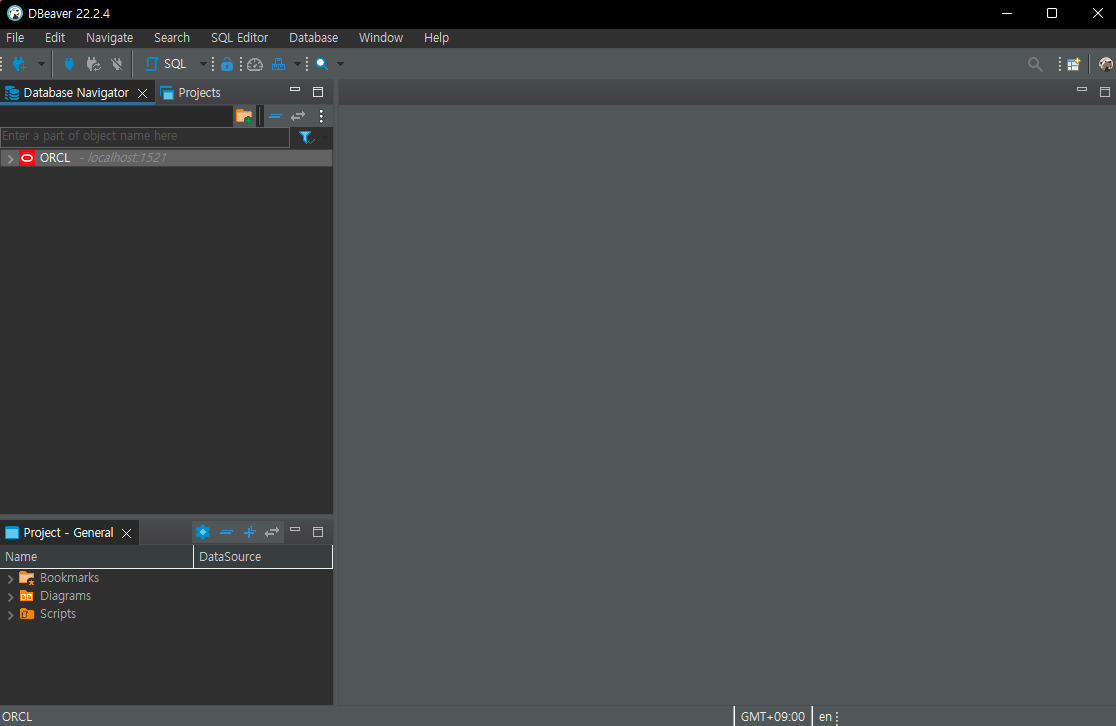Click the grey magnifier at toolbar right
The width and height of the screenshot is (1116, 726).
[x=1035, y=65]
